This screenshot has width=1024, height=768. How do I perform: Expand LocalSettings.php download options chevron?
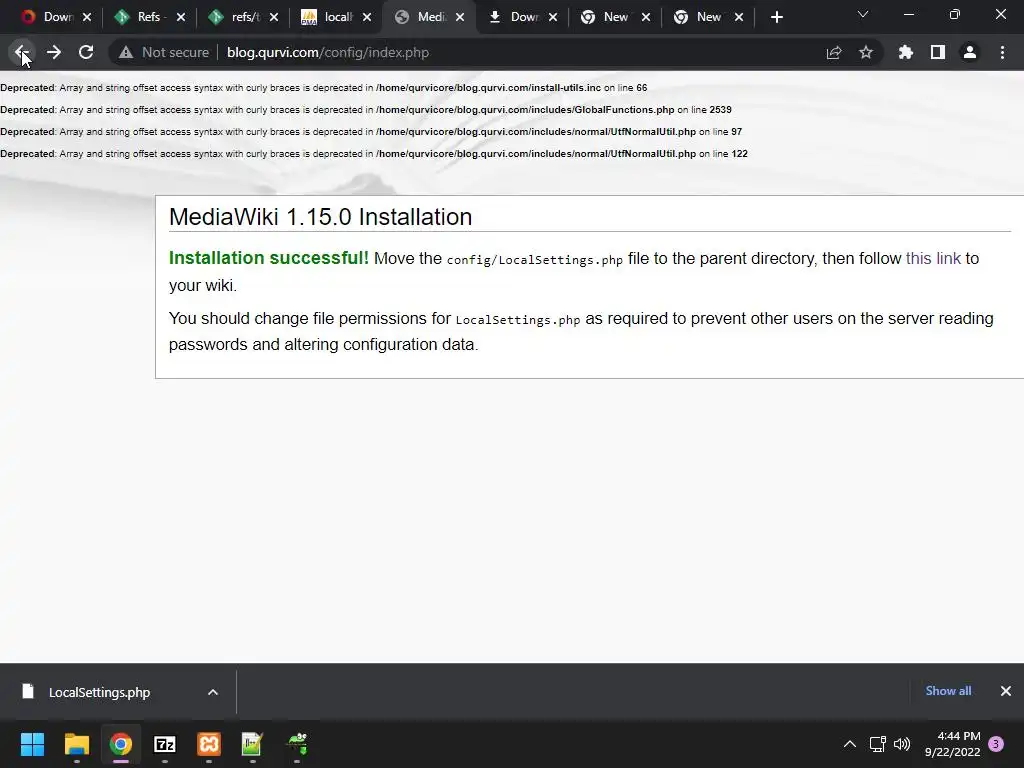(213, 692)
